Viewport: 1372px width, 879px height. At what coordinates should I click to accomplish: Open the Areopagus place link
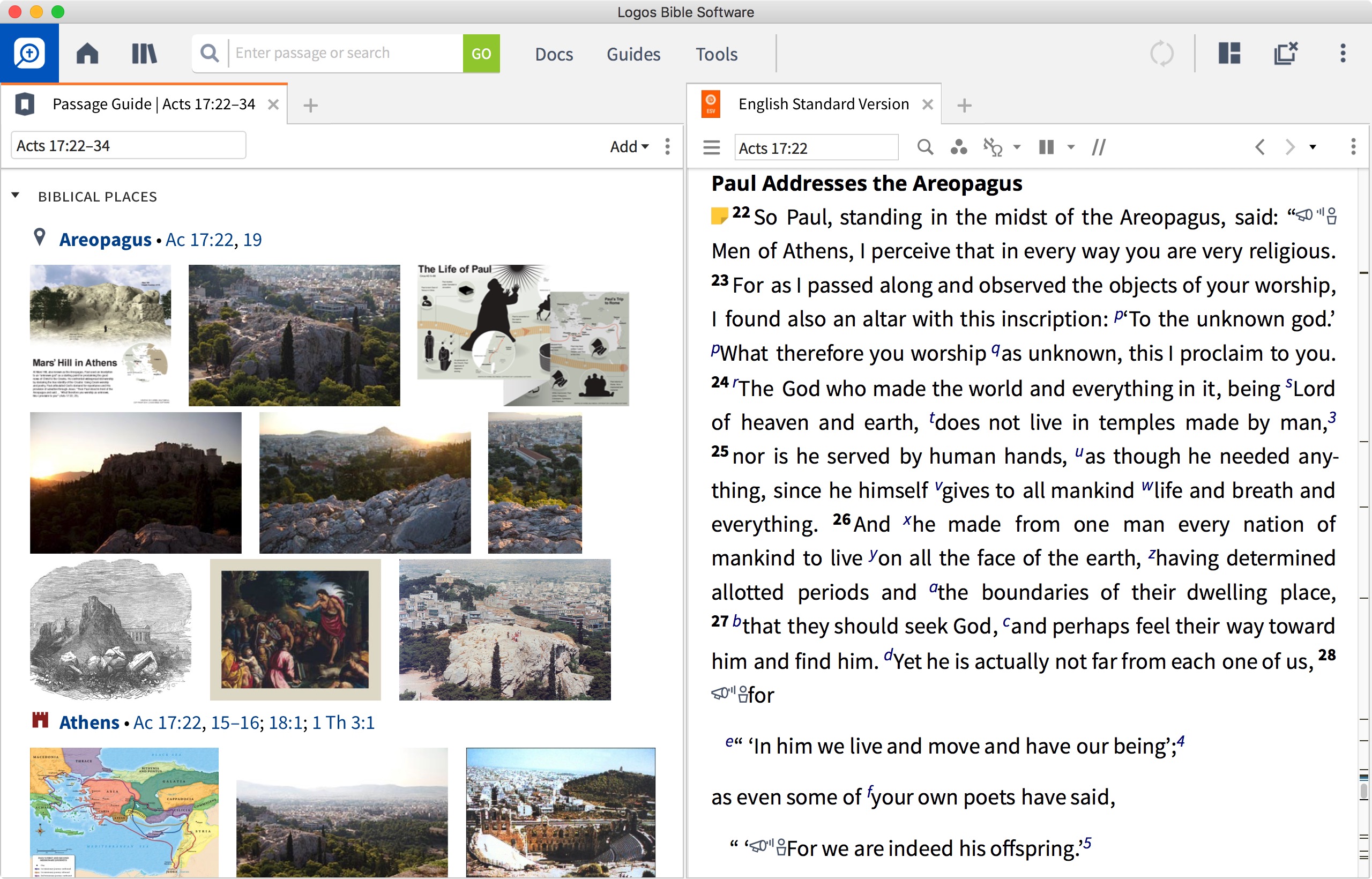105,240
